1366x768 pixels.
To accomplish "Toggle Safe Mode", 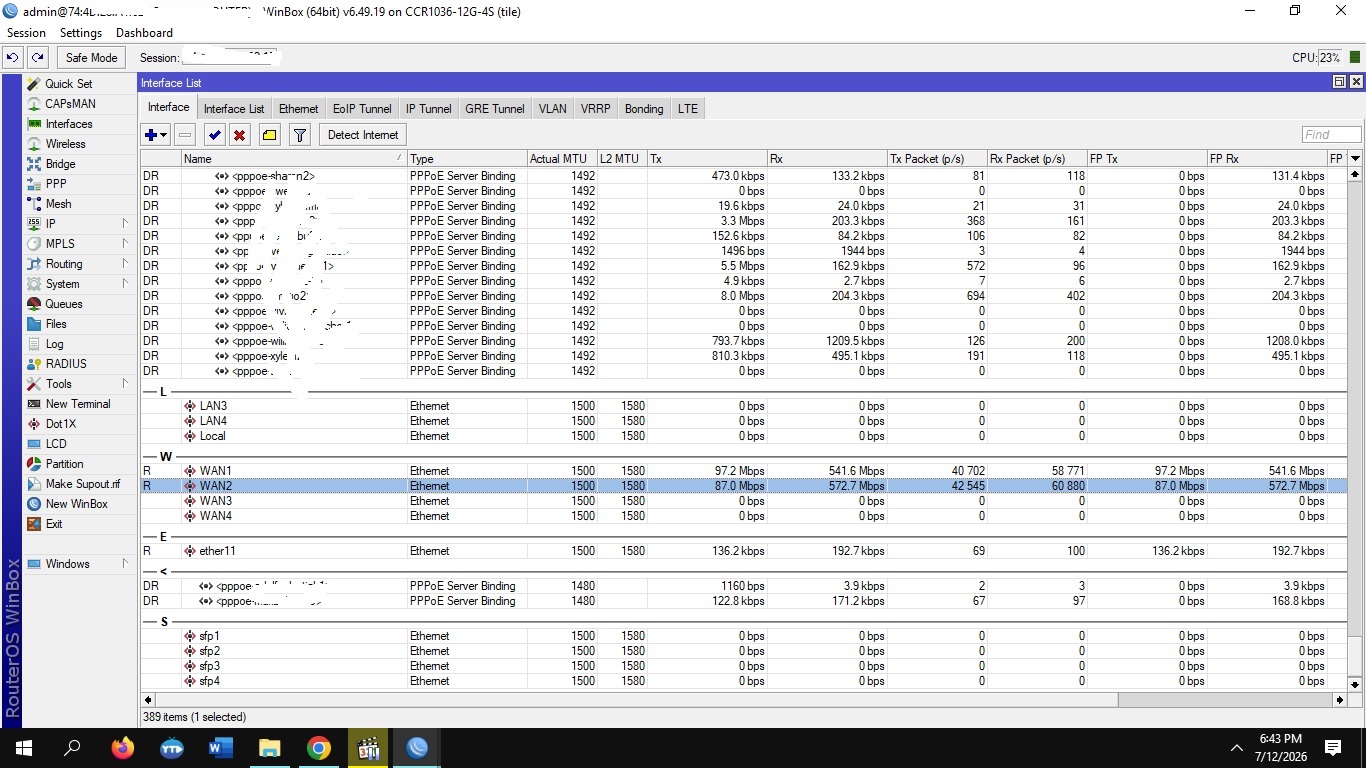I will [92, 58].
